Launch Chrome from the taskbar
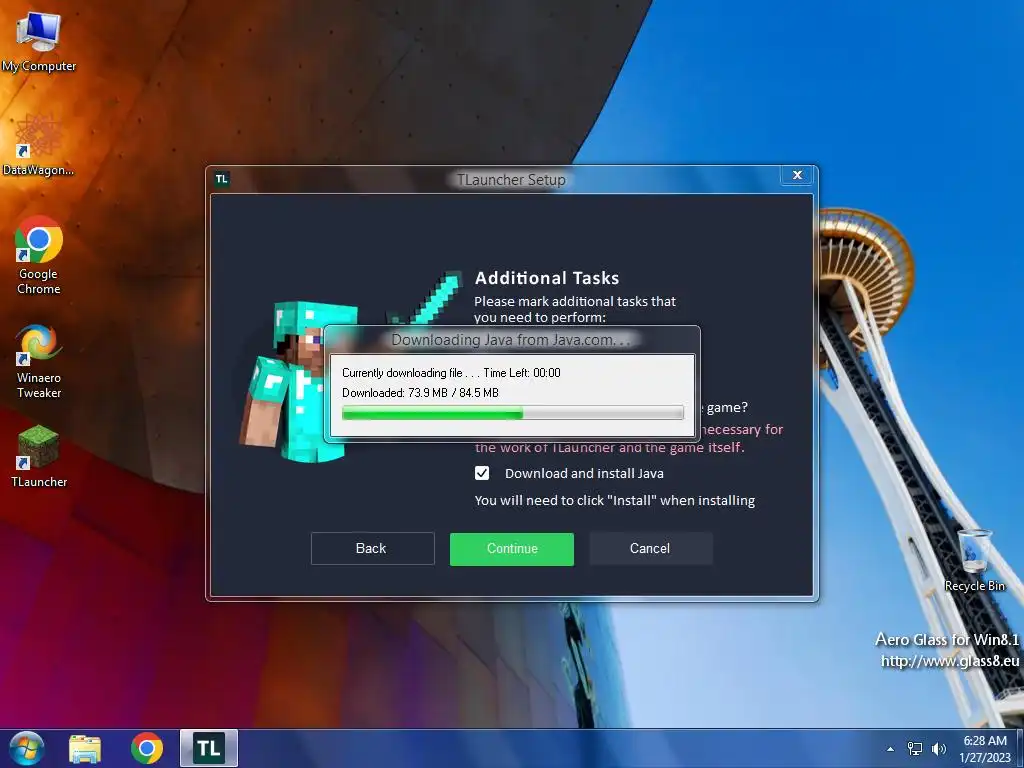The image size is (1024, 768). (147, 748)
